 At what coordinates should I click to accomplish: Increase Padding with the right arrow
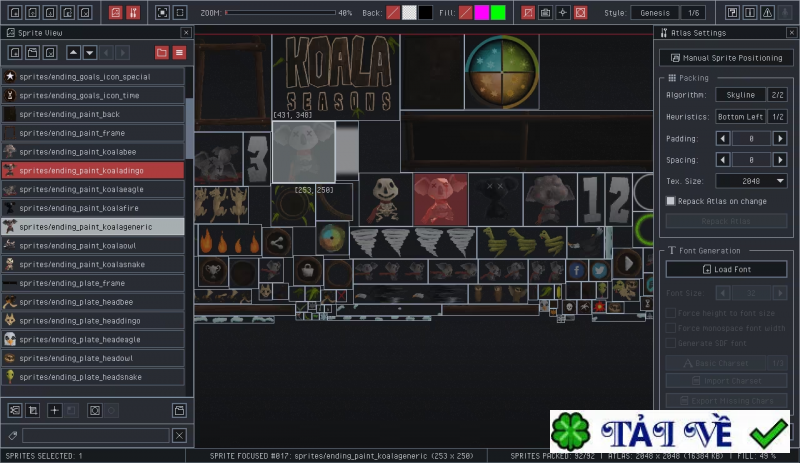pos(780,138)
